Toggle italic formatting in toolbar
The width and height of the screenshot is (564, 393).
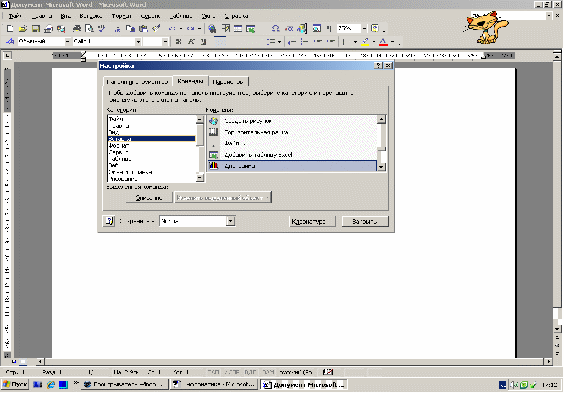(x=191, y=42)
